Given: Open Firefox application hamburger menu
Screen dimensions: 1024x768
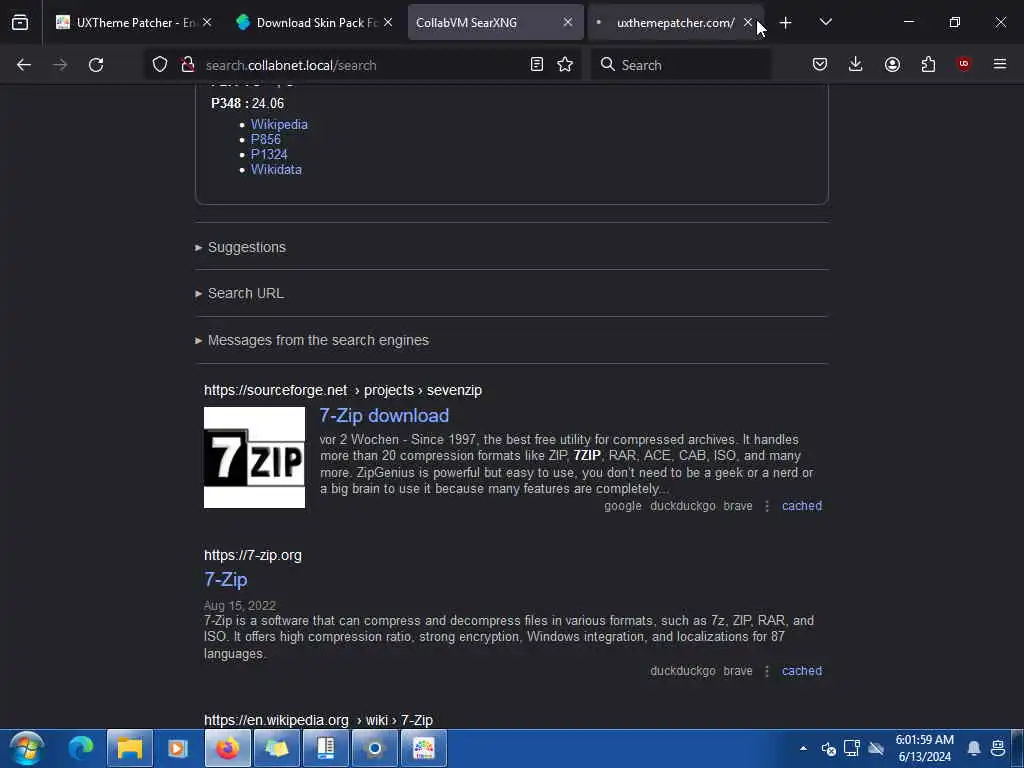Looking at the screenshot, I should point(1000,64).
